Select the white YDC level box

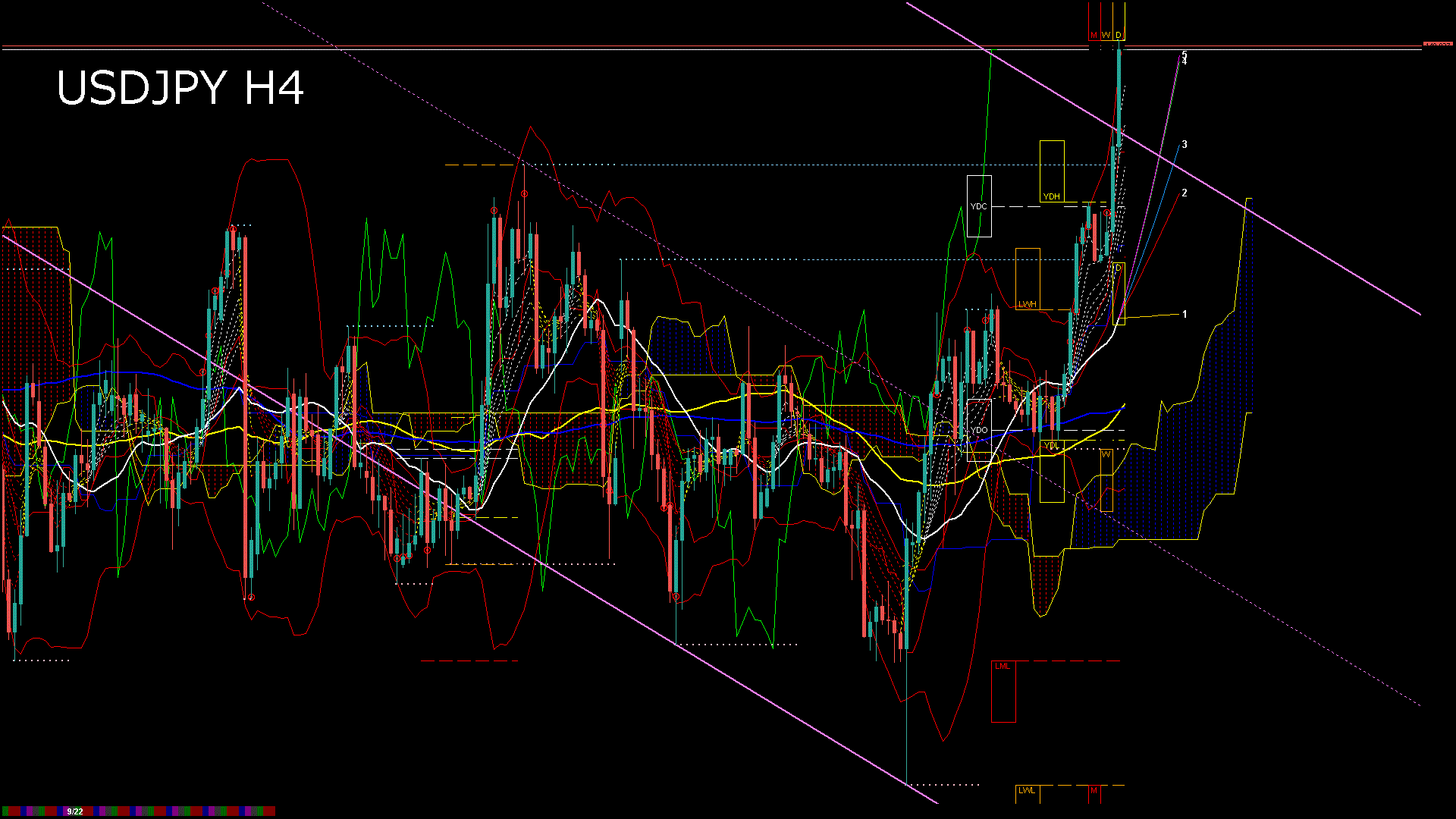click(x=979, y=206)
